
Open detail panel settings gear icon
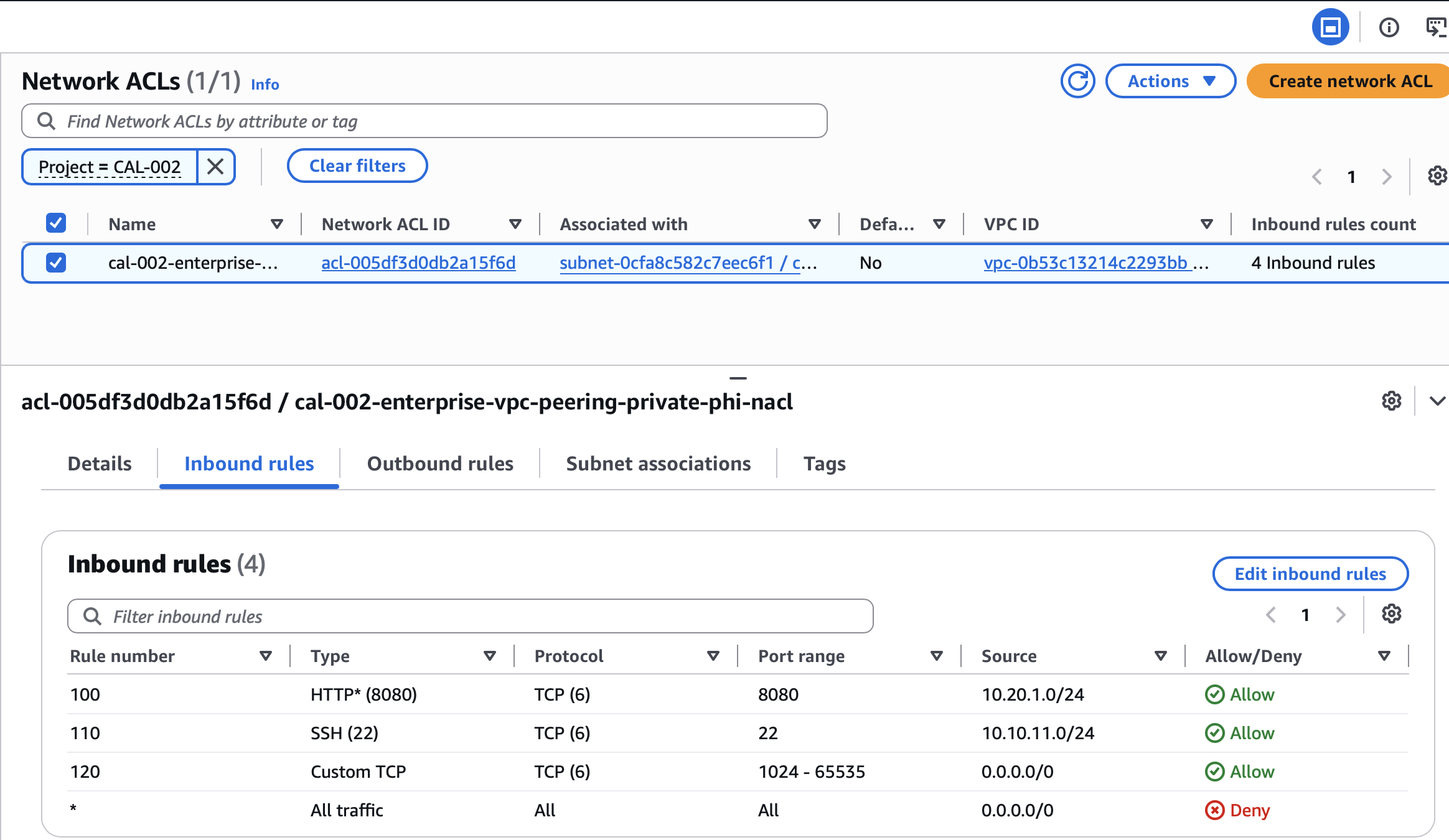(1391, 401)
